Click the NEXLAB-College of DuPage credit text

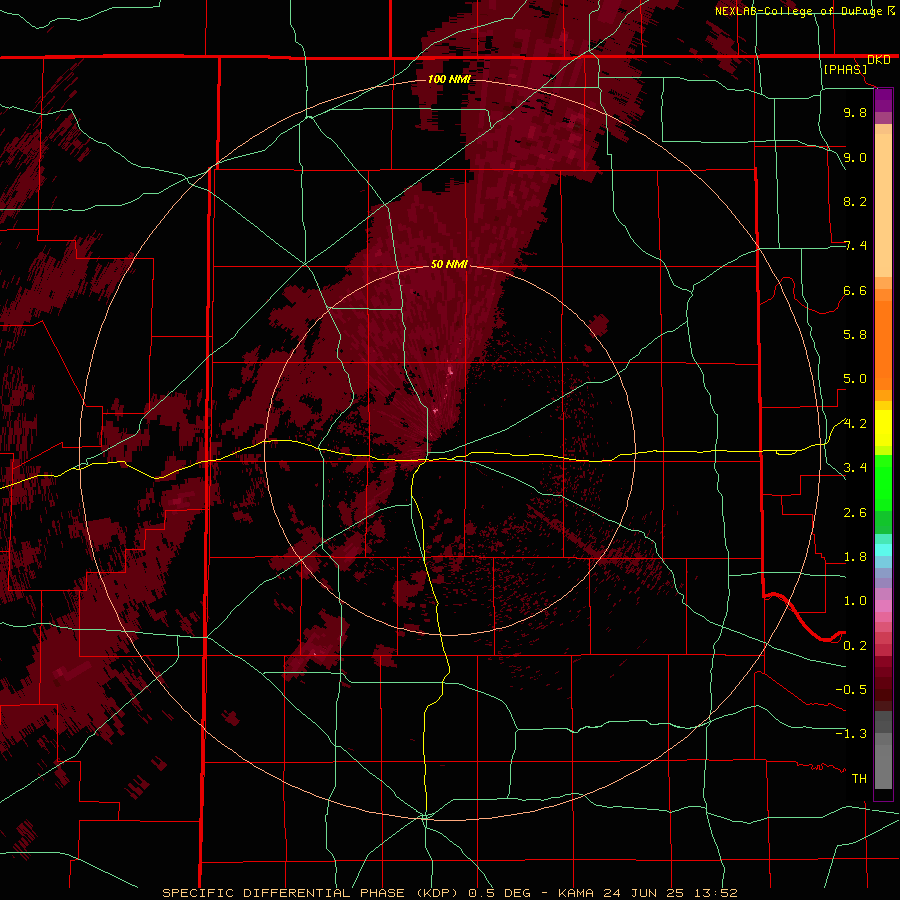click(x=799, y=11)
